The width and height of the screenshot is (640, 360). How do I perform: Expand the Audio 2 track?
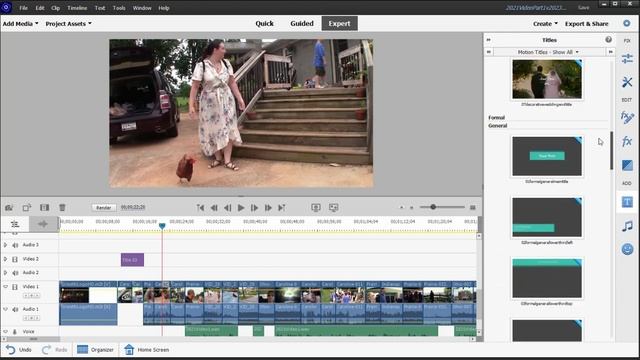tap(5, 273)
